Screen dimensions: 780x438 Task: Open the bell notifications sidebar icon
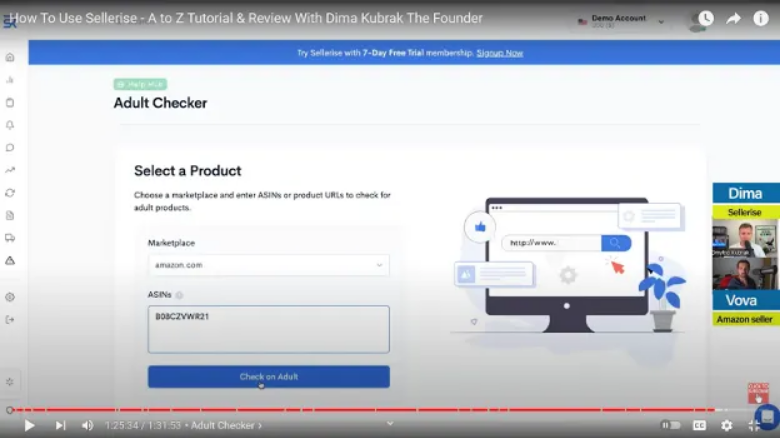tap(10, 125)
